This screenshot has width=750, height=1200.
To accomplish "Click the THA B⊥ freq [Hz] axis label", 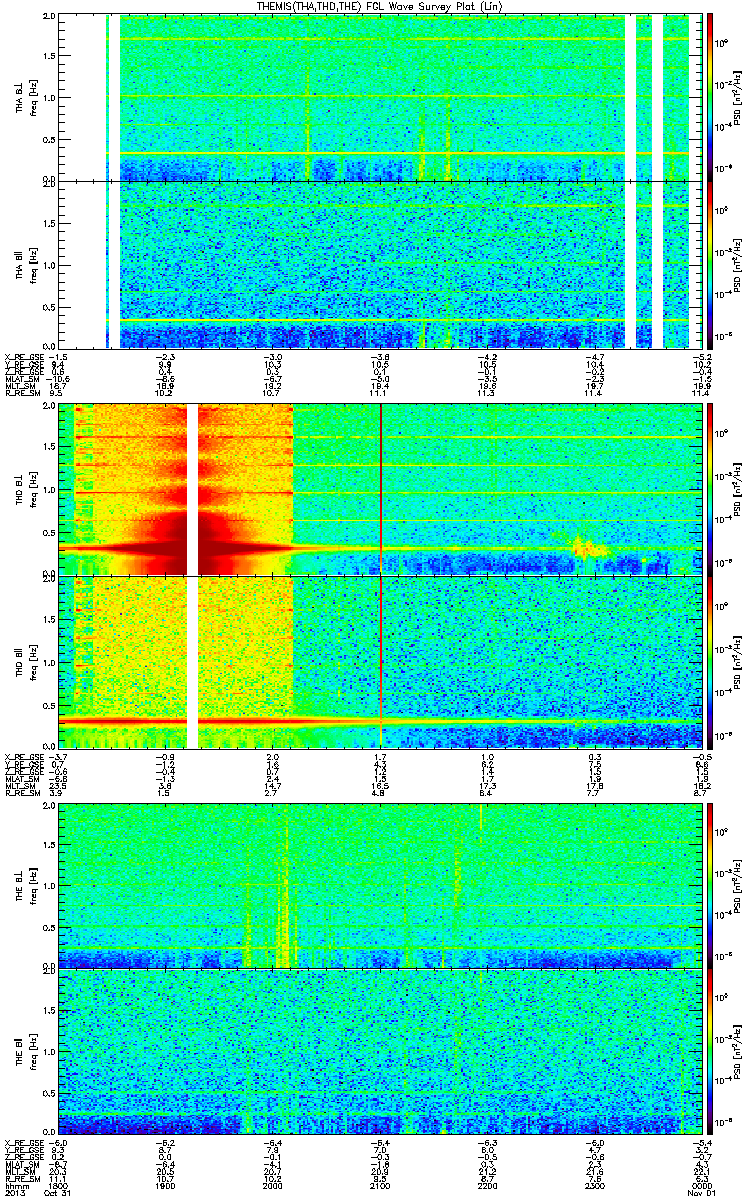I will (32, 98).
